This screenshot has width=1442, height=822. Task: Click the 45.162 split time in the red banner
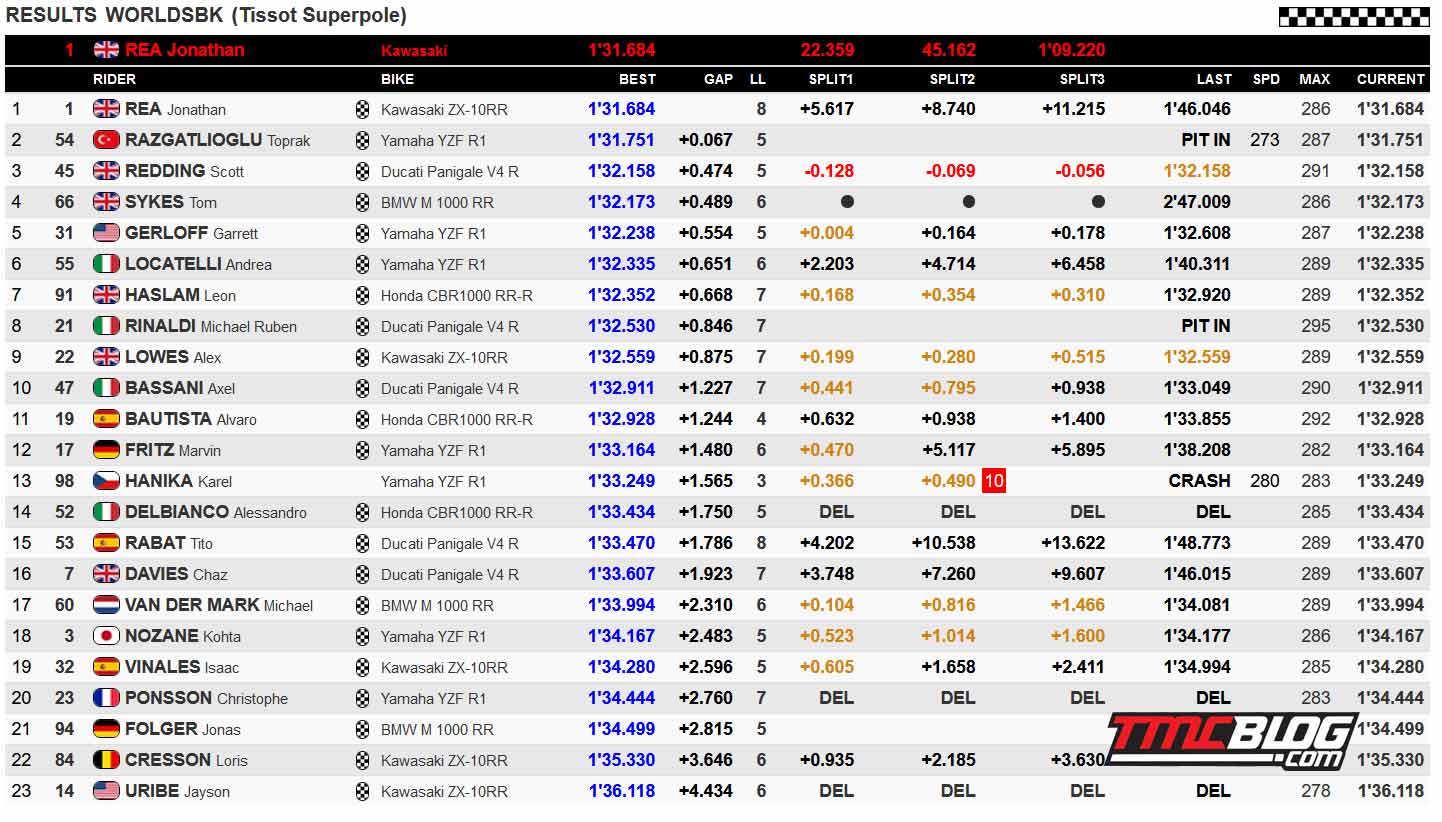pyautogui.click(x=949, y=50)
